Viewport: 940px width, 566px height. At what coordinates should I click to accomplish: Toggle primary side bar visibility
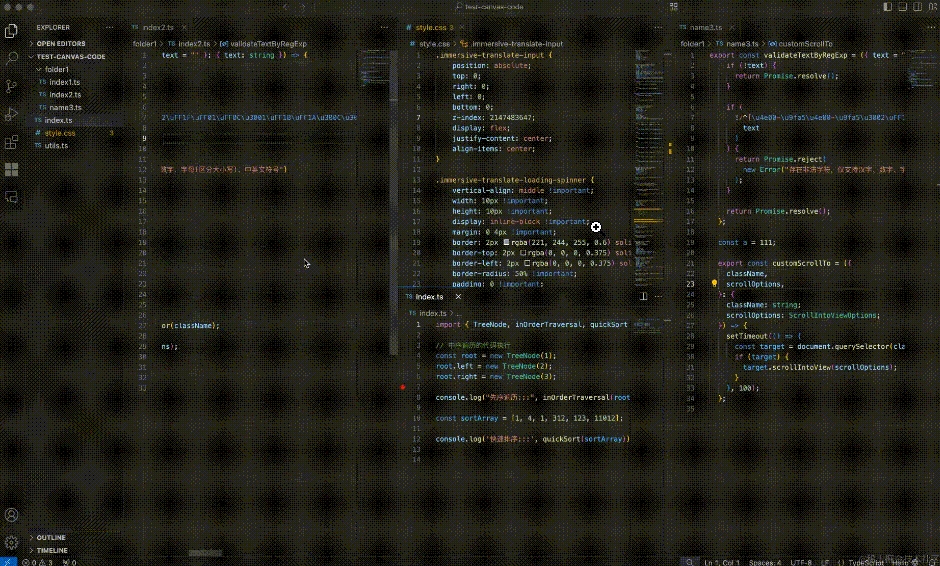tap(887, 7)
